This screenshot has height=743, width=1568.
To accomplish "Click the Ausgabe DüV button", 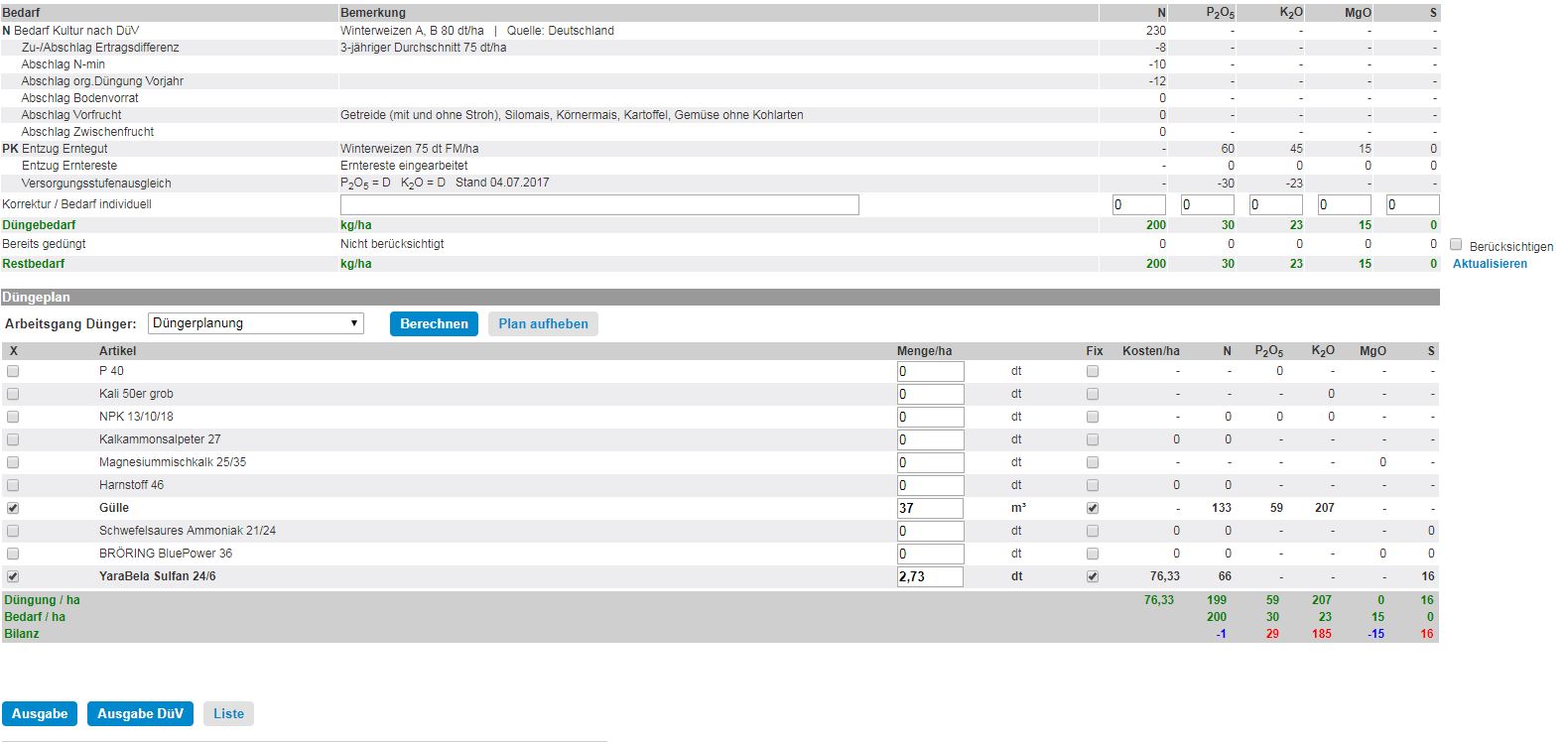I will [x=140, y=714].
